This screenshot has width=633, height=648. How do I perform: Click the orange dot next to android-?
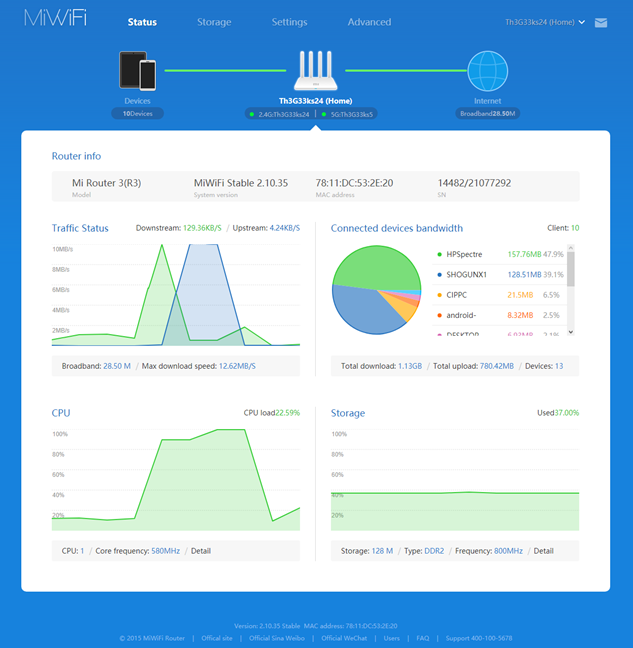point(439,315)
